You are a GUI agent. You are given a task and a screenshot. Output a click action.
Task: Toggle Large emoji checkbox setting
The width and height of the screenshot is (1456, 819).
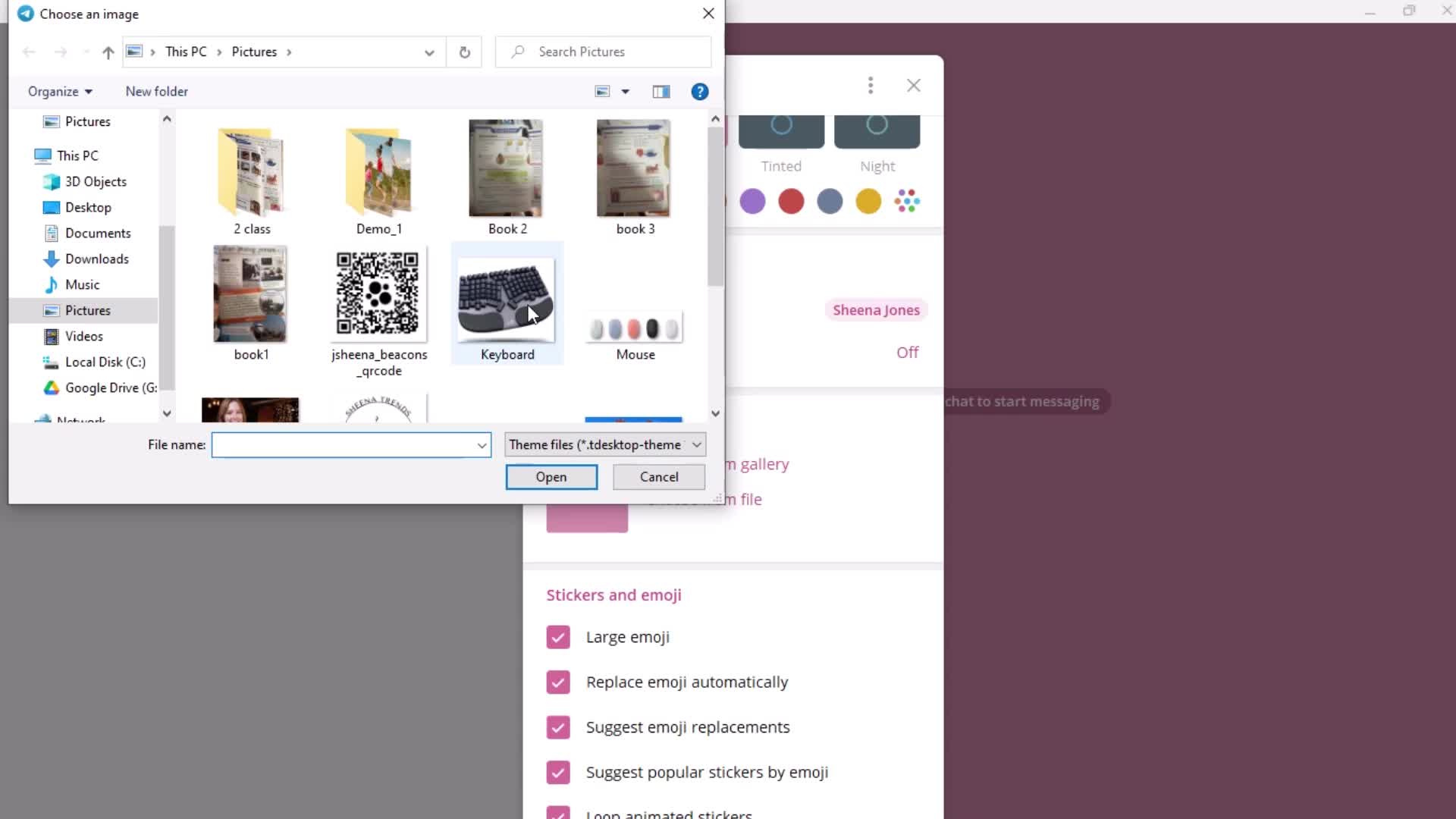pyautogui.click(x=558, y=637)
